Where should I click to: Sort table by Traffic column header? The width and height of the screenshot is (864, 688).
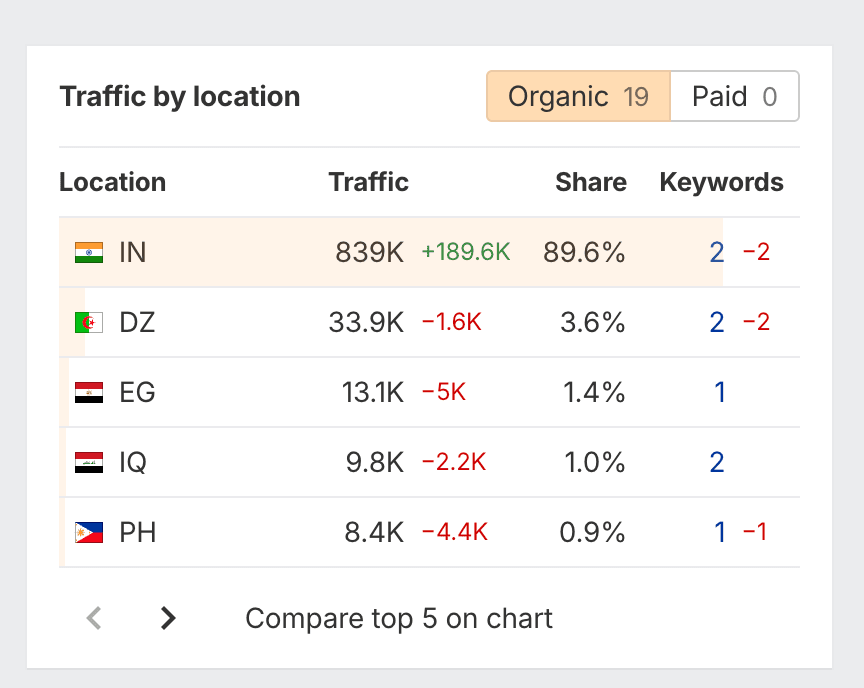pyautogui.click(x=368, y=182)
